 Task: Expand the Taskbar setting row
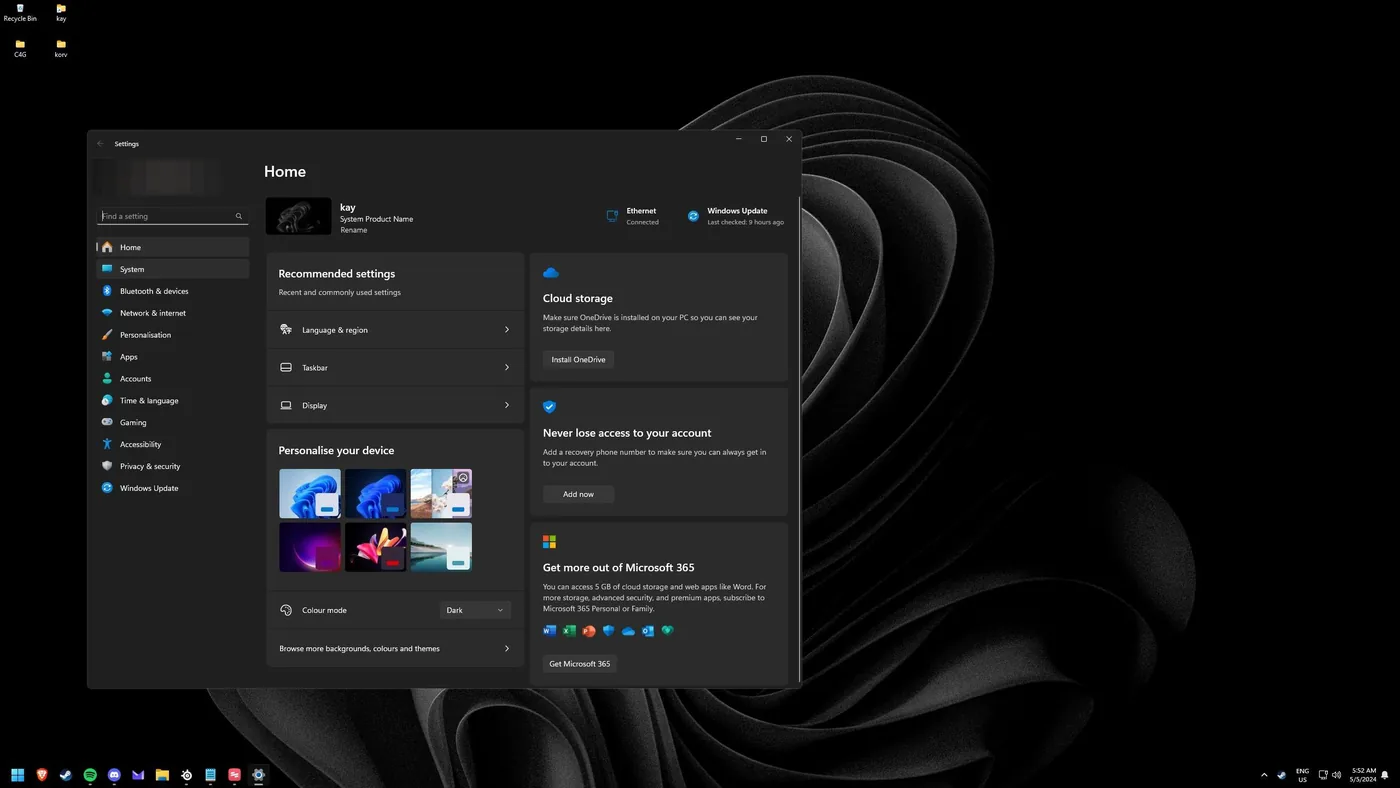point(395,368)
